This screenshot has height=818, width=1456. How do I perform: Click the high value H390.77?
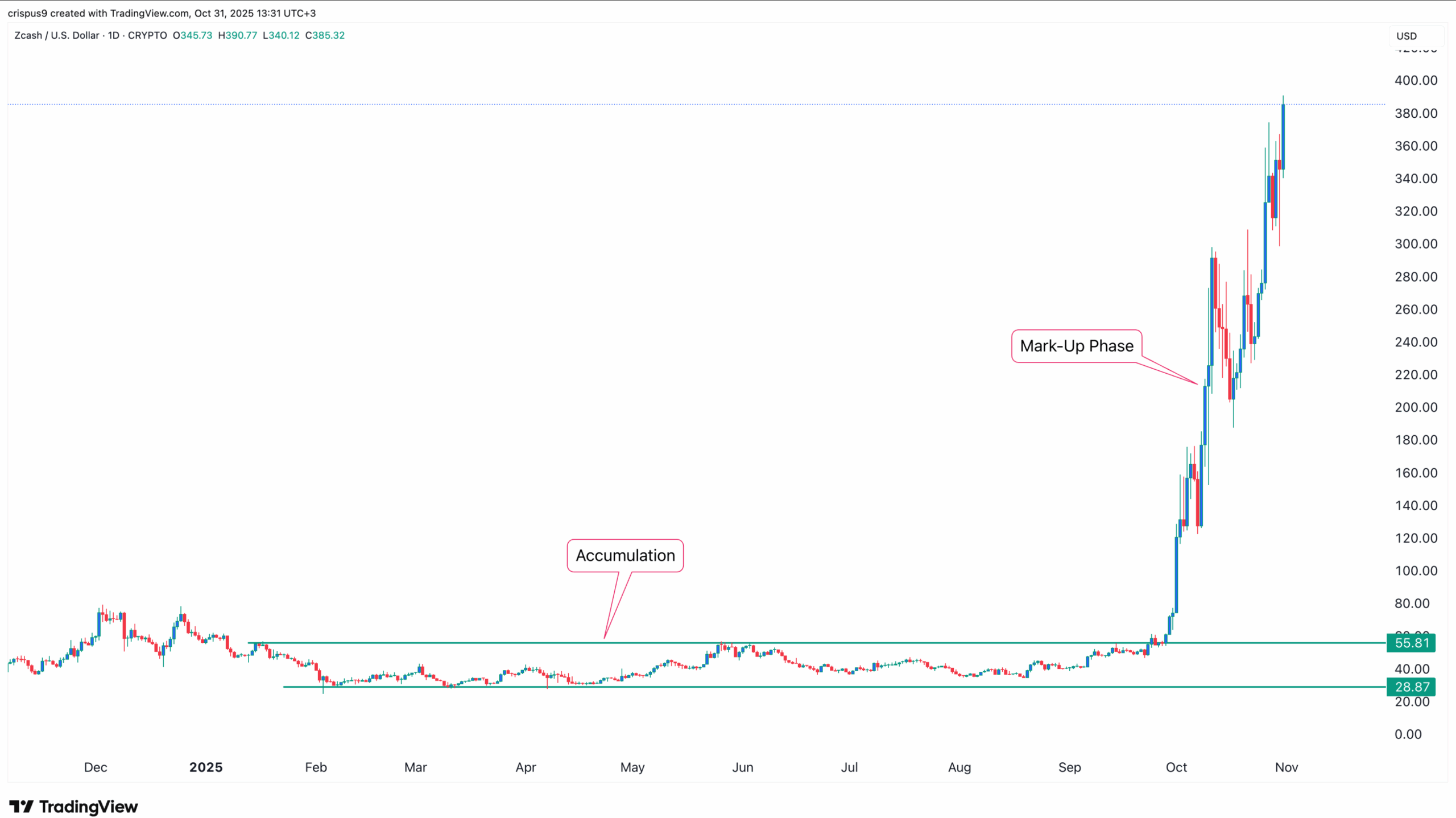click(x=238, y=35)
